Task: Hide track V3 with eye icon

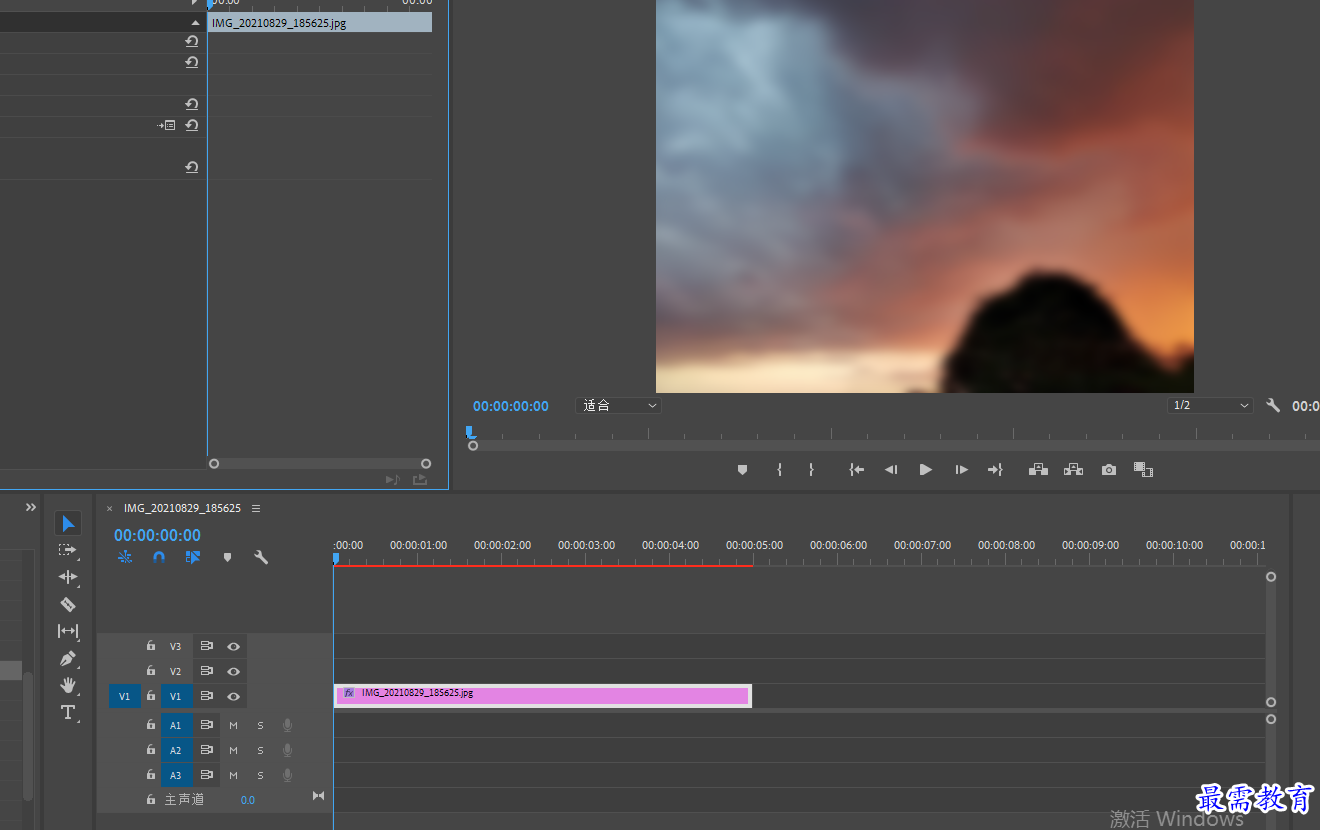Action: 233,646
